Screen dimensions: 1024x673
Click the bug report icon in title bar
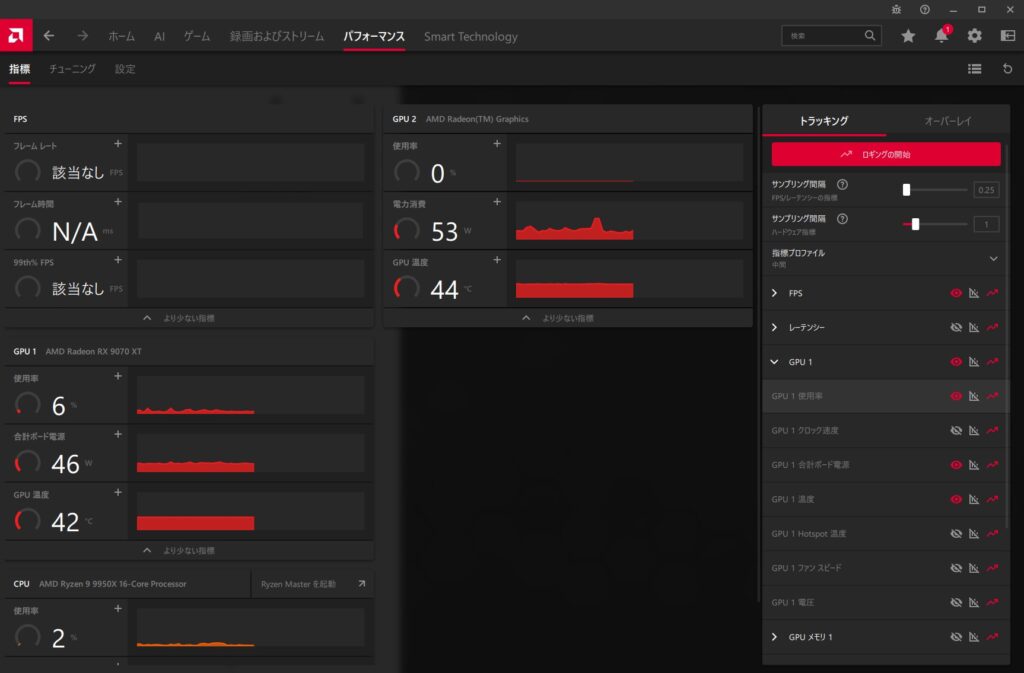895,9
